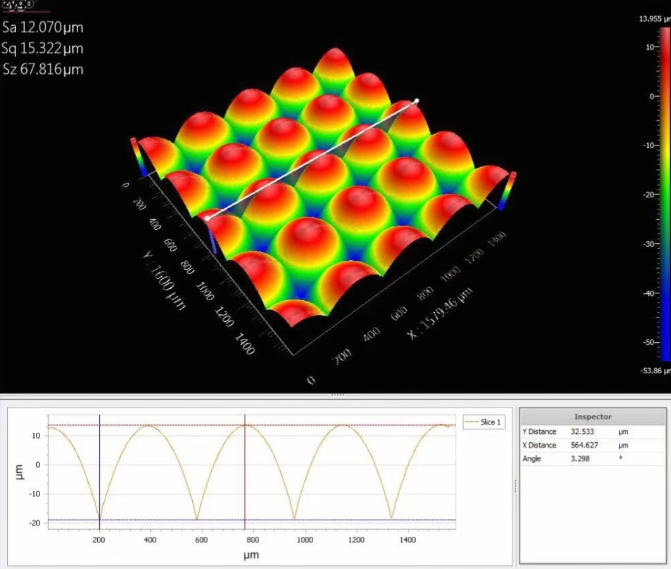
Task: Click the small color legend at right surface corner
Action: [x=508, y=191]
